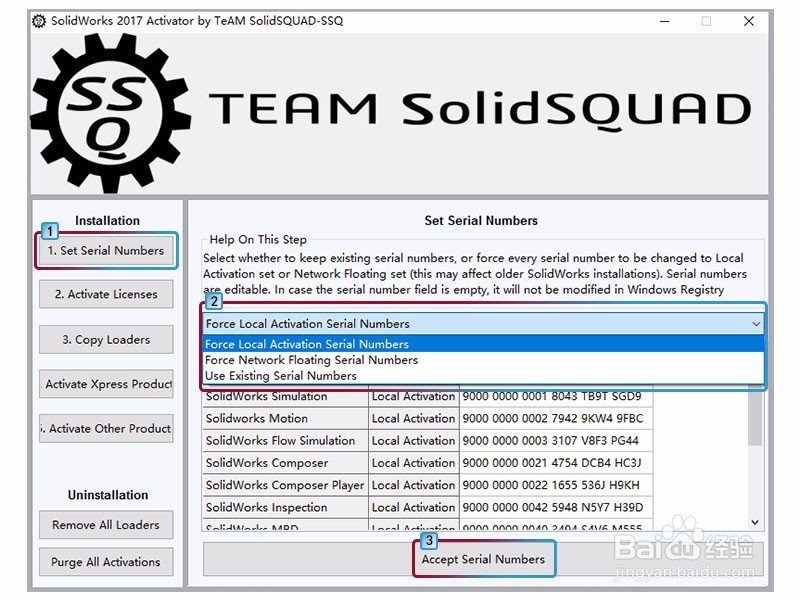
Task: Click Activate Xpress Products button
Action: pos(106,384)
